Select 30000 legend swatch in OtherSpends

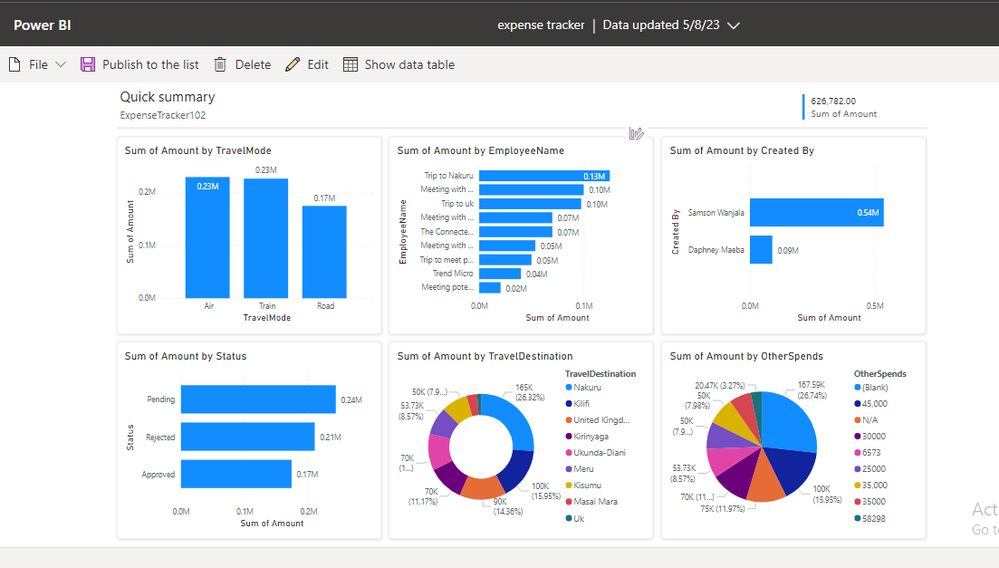coord(858,436)
